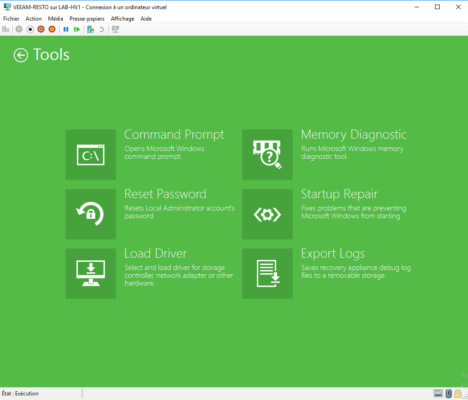Save VM state with the orange icon
The height and width of the screenshot is (400, 468).
click(x=52, y=29)
